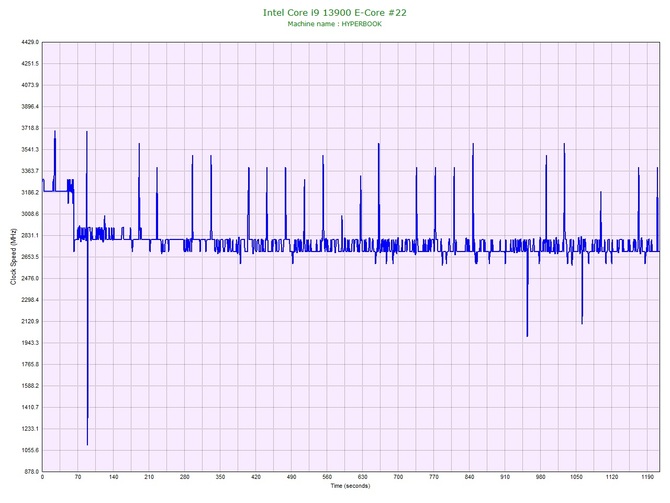This screenshot has height=503, width=670.
Task: Click the y-axis value 1233.1
Action: [30, 429]
